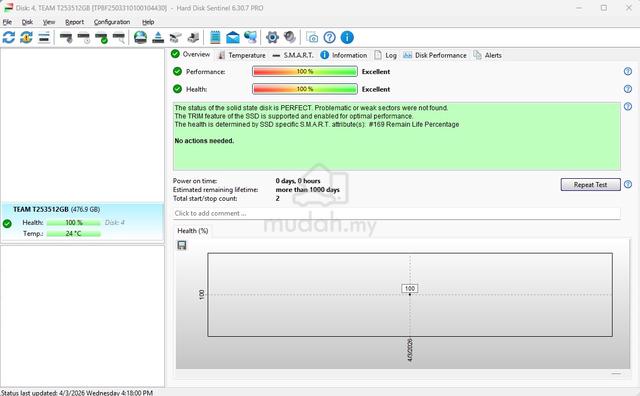Click the networked computers toolbar icon
This screenshot has height=396, width=640.
(250, 38)
